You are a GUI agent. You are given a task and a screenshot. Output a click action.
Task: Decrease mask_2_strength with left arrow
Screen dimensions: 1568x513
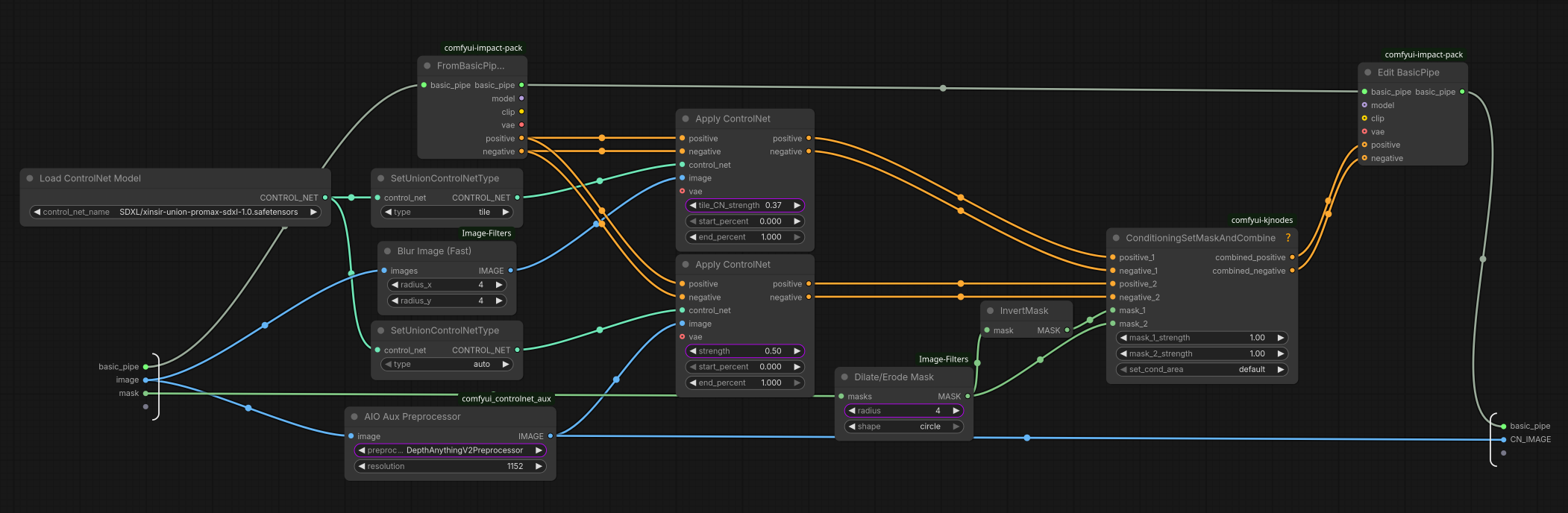(x=1123, y=353)
